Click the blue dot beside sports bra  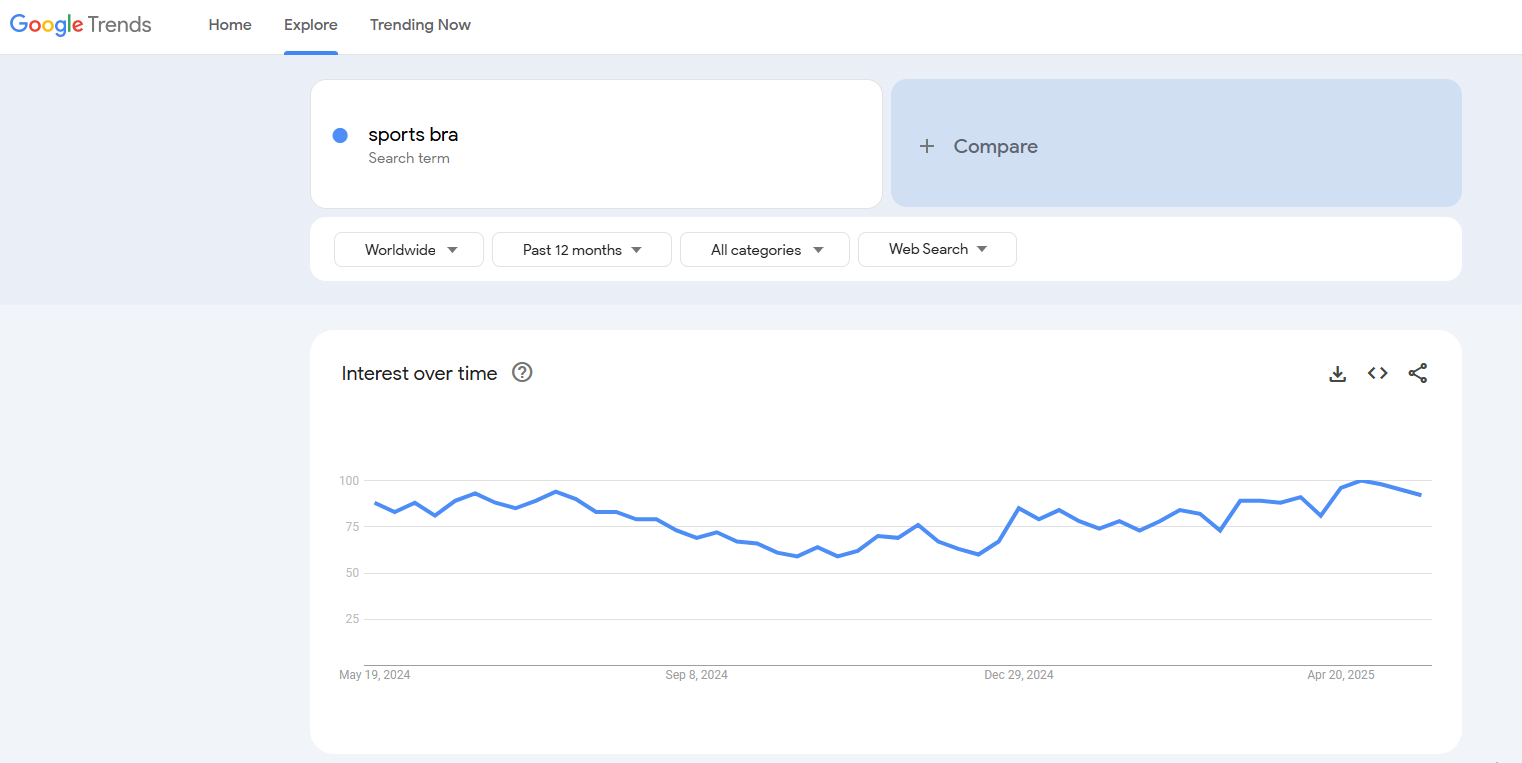(340, 135)
